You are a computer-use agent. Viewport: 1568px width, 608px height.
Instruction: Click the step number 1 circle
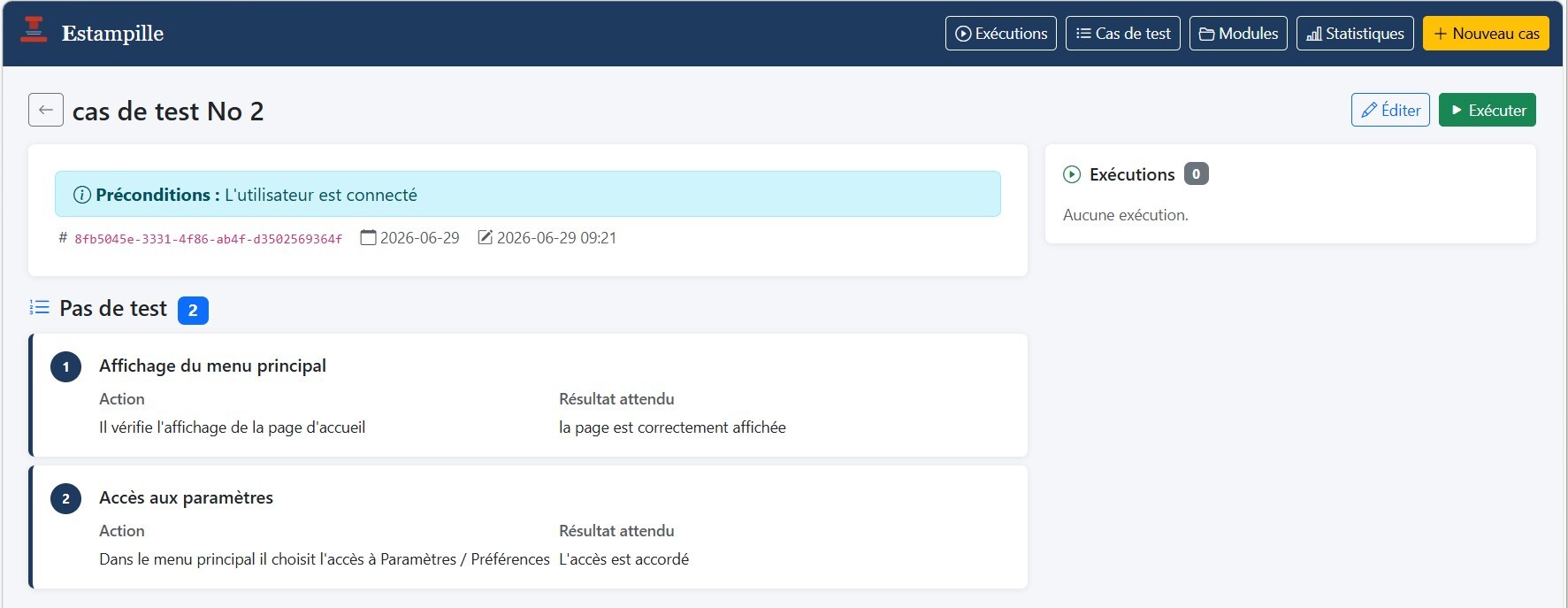point(65,366)
